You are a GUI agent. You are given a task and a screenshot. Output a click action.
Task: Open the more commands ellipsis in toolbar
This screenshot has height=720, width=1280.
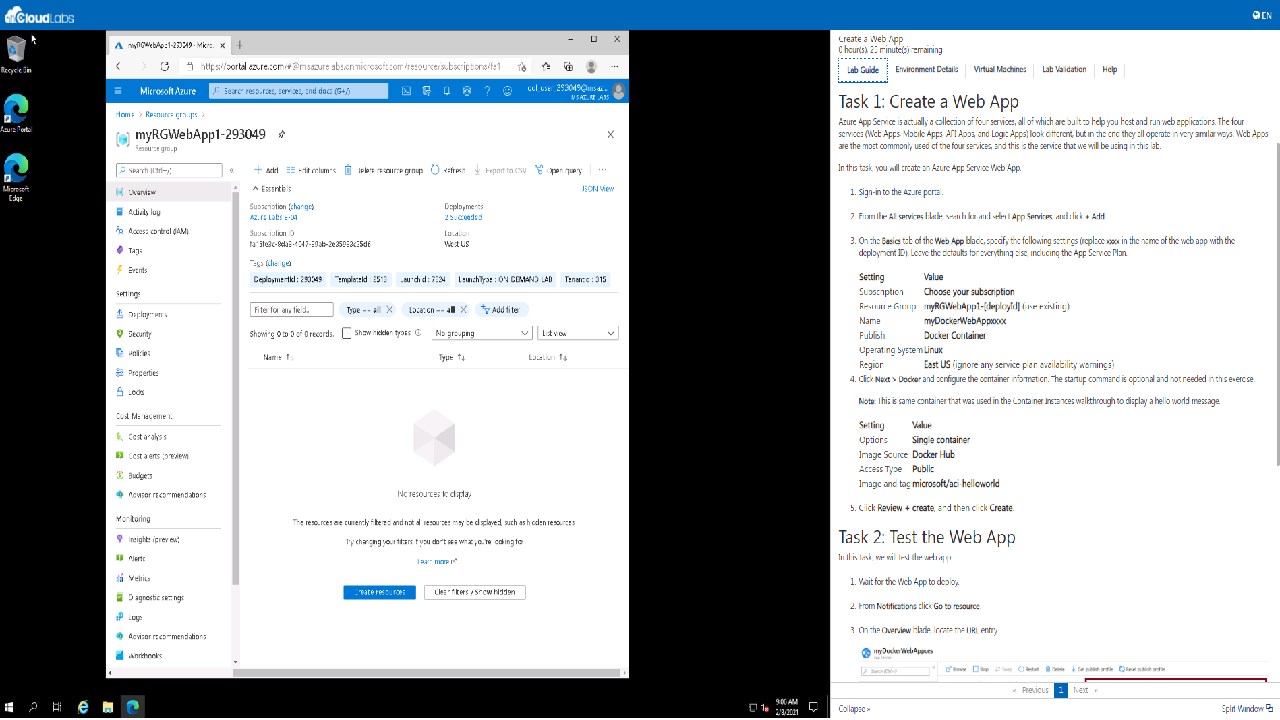coord(602,170)
